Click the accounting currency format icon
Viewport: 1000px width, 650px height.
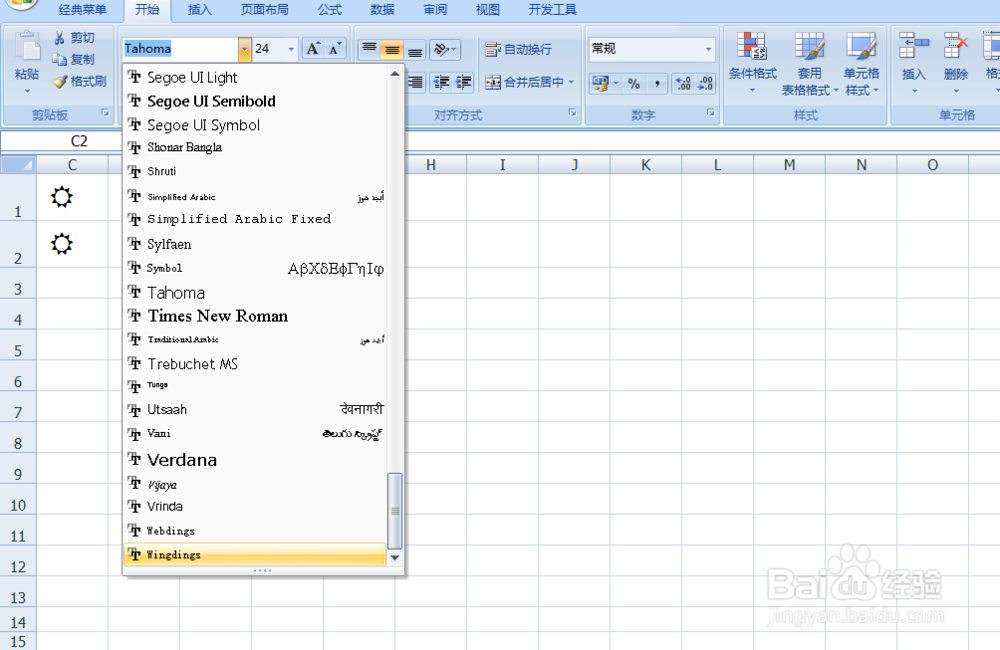[x=600, y=83]
